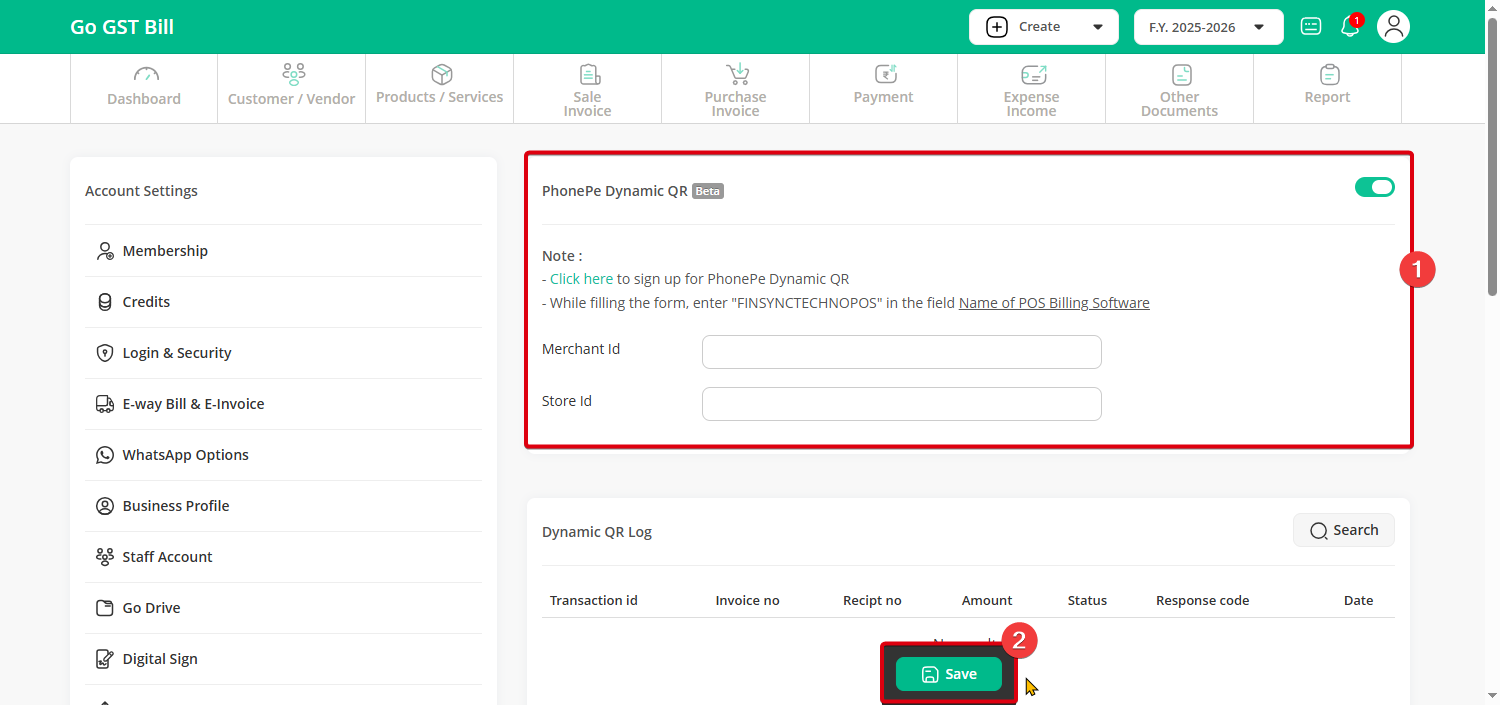The image size is (1500, 705).
Task: Go to Expense Income tab
Action: click(x=1031, y=89)
